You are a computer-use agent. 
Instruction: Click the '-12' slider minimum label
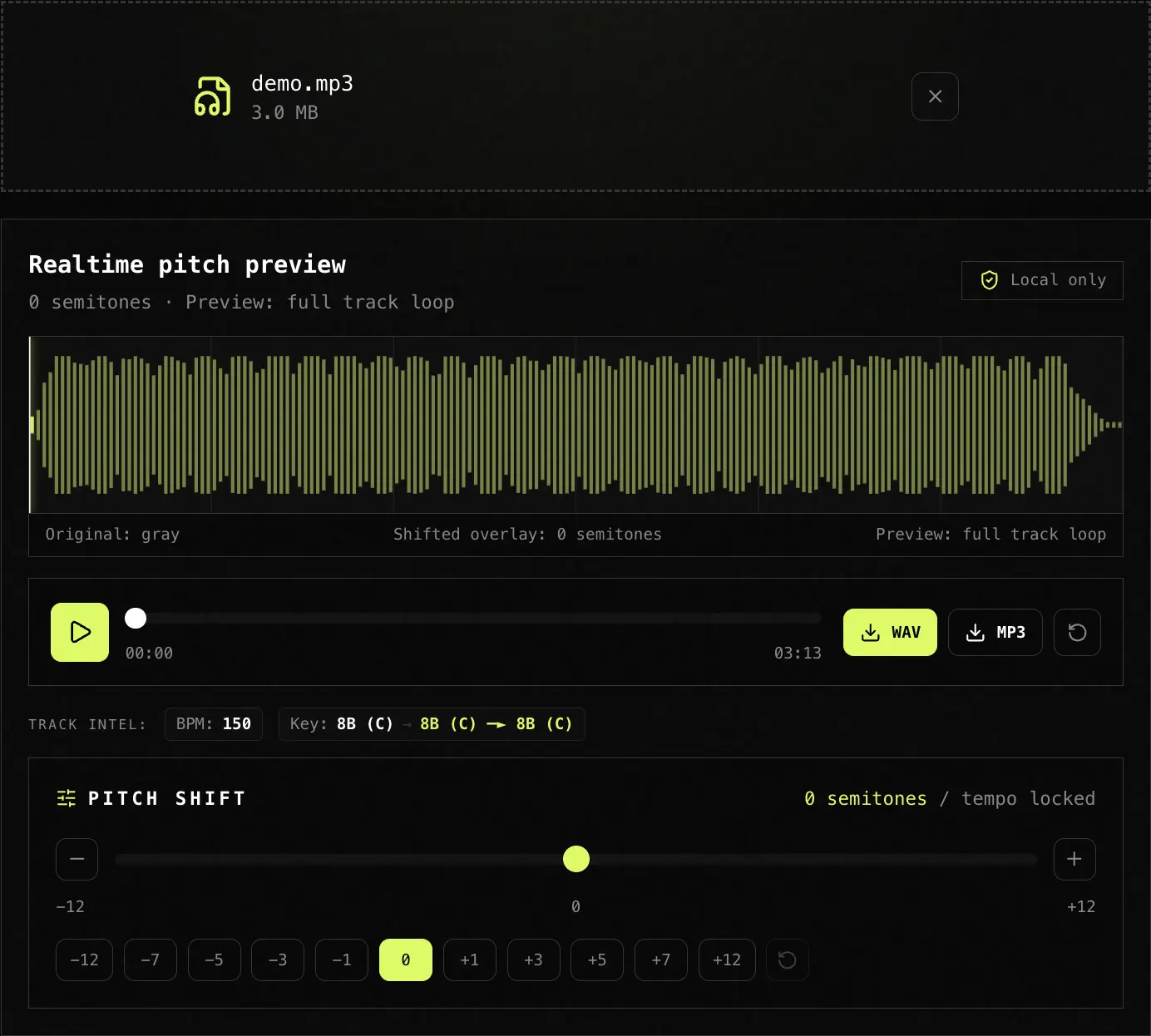point(70,906)
